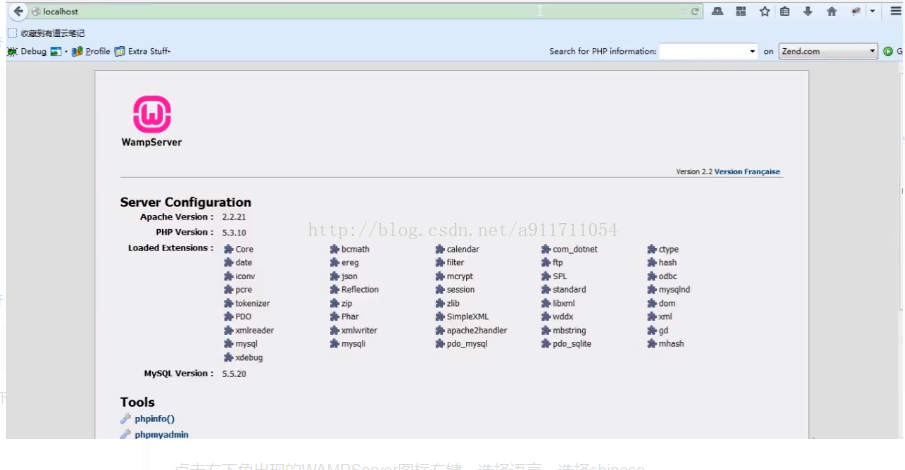Tick the Youdao notes bookmark checkbox

coord(12,33)
